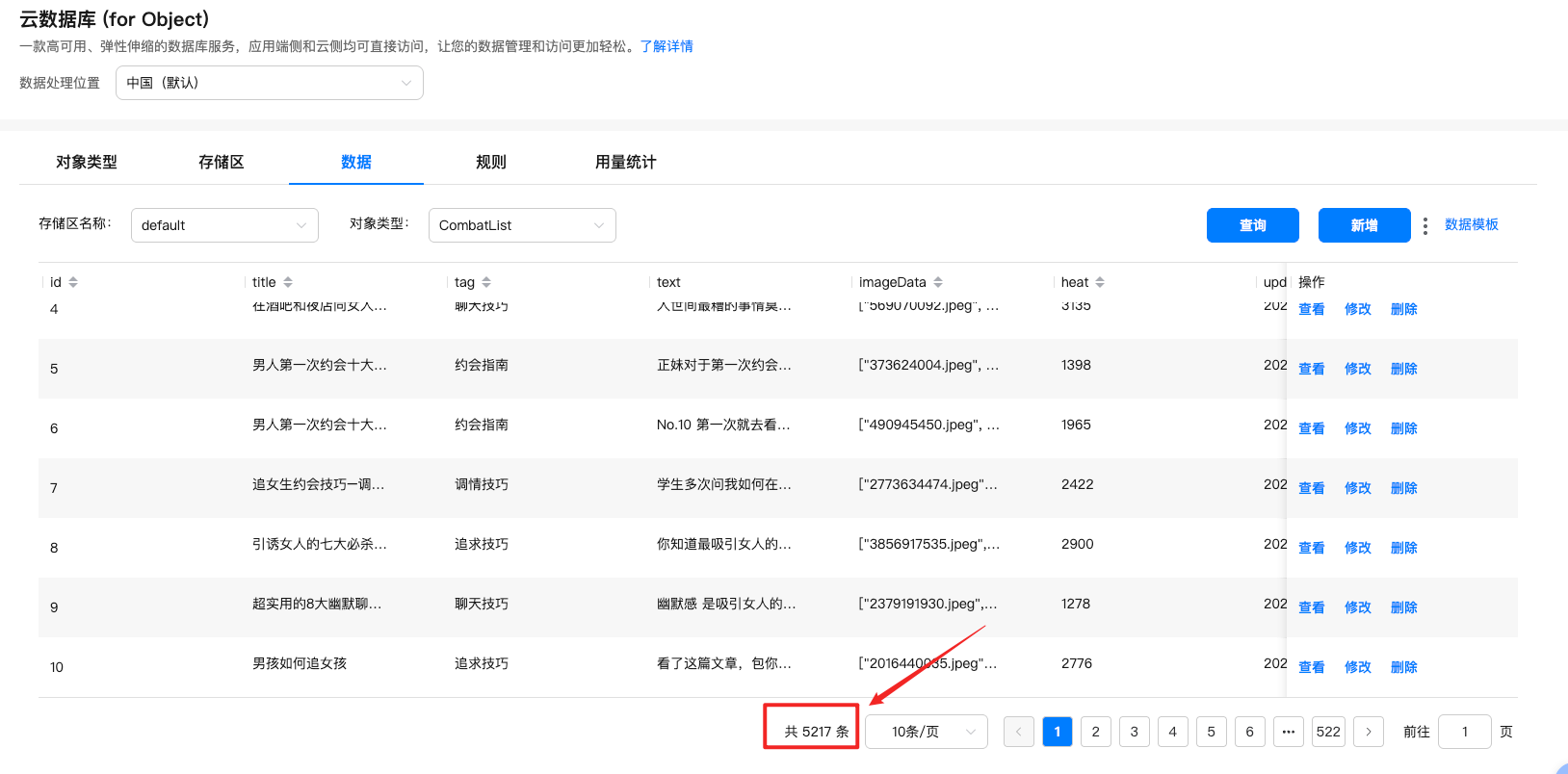
Task: Click the 前往 page number input field
Action: tap(1465, 732)
